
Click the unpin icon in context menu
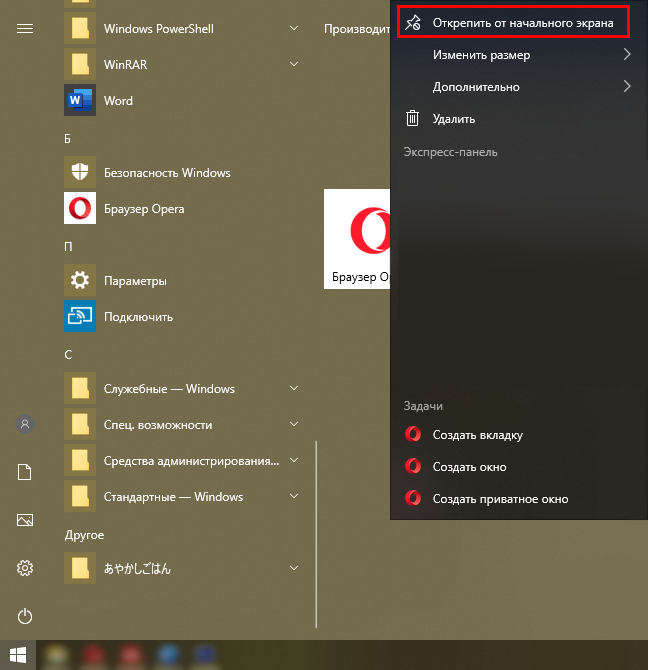pyautogui.click(x=413, y=23)
